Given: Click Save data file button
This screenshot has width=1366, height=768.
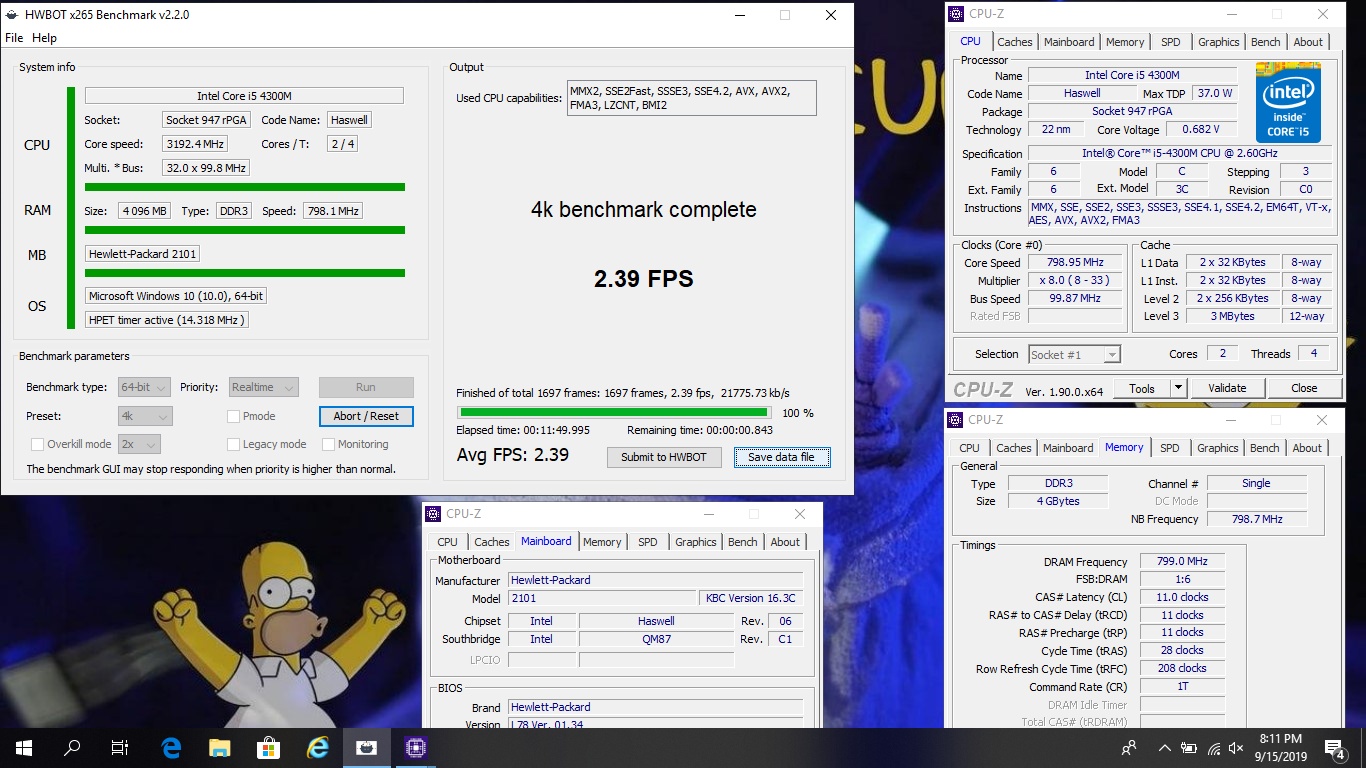Looking at the screenshot, I should tap(782, 457).
